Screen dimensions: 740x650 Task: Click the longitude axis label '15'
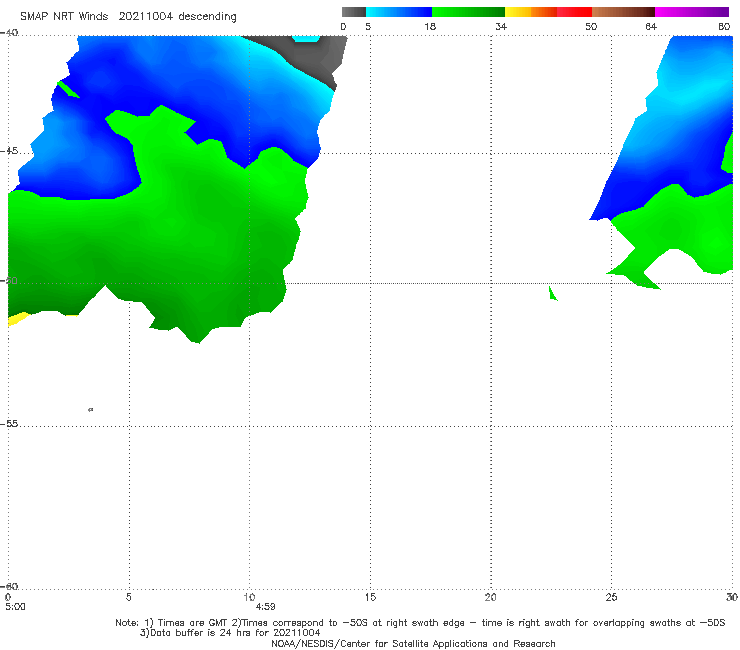tap(370, 597)
